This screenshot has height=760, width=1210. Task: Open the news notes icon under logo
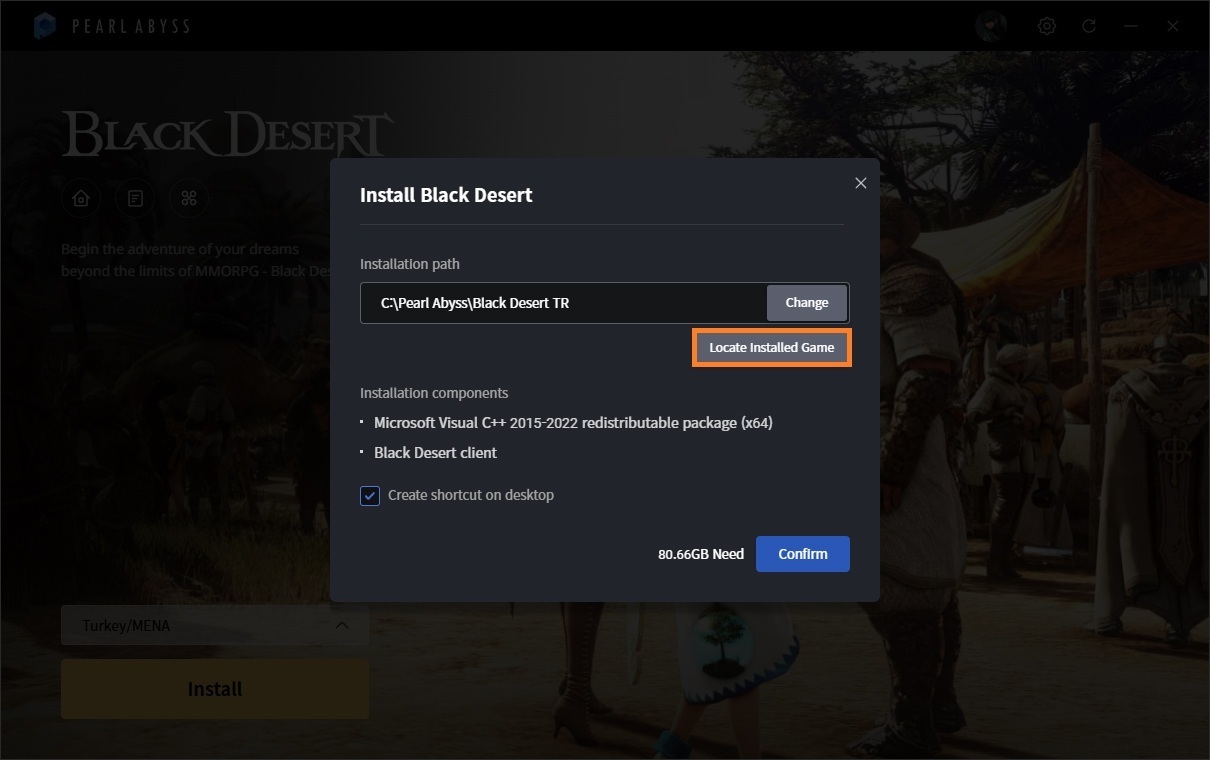tap(135, 198)
